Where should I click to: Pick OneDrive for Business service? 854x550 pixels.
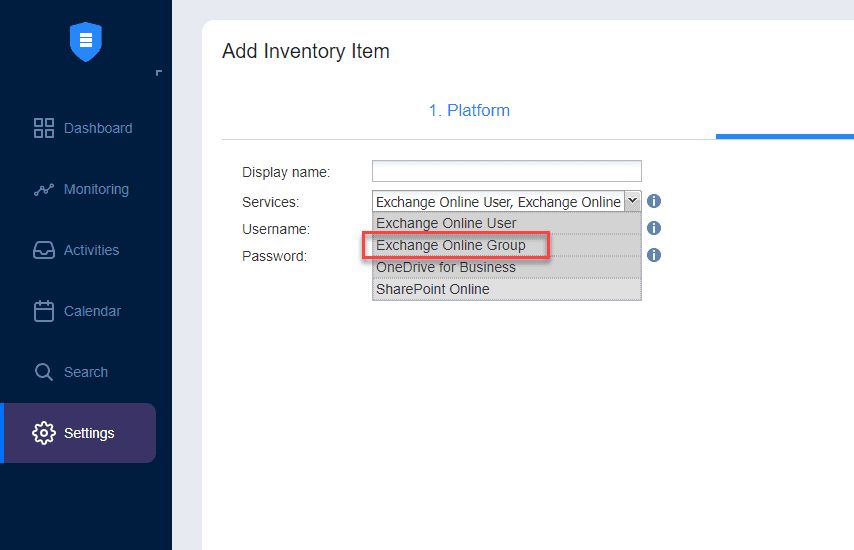click(x=446, y=267)
